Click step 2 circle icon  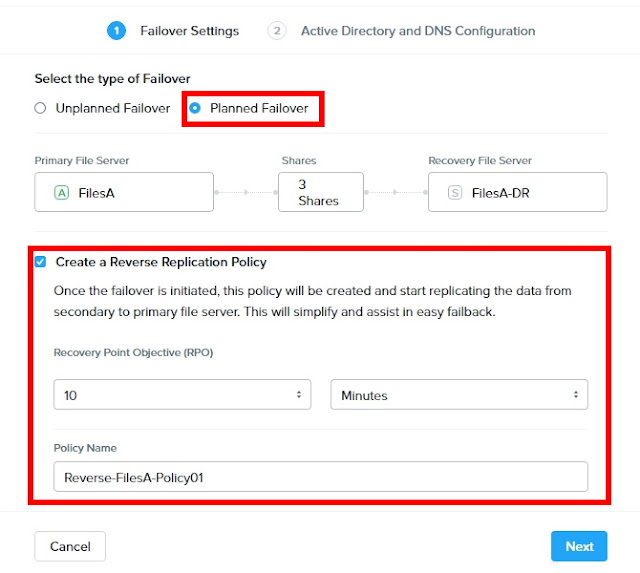click(x=276, y=31)
